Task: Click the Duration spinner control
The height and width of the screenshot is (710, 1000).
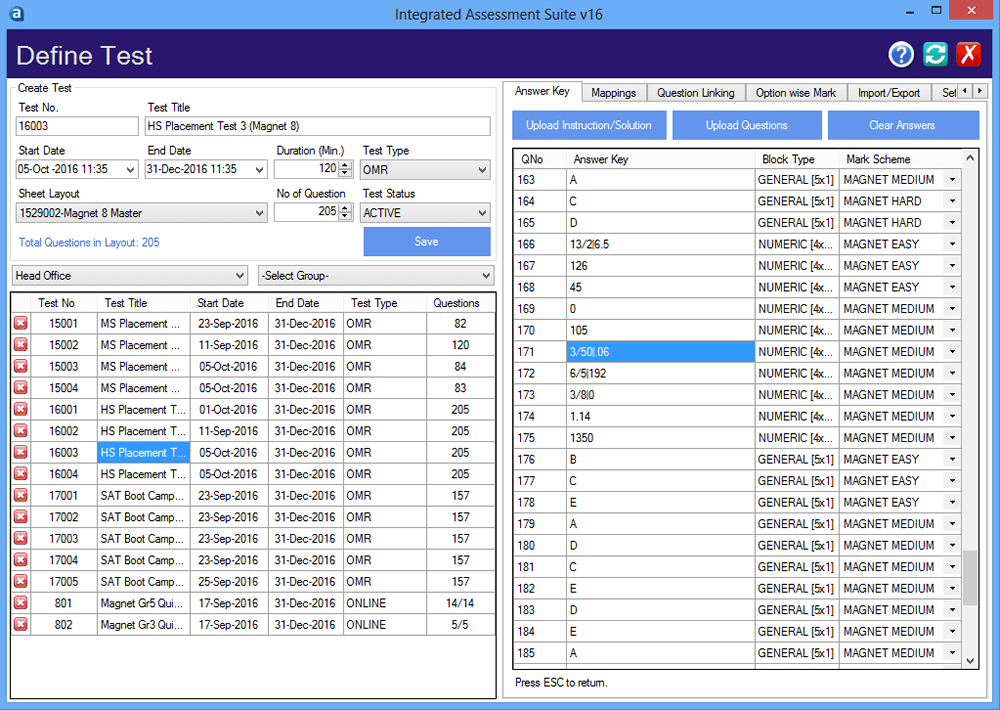Action: click(345, 170)
